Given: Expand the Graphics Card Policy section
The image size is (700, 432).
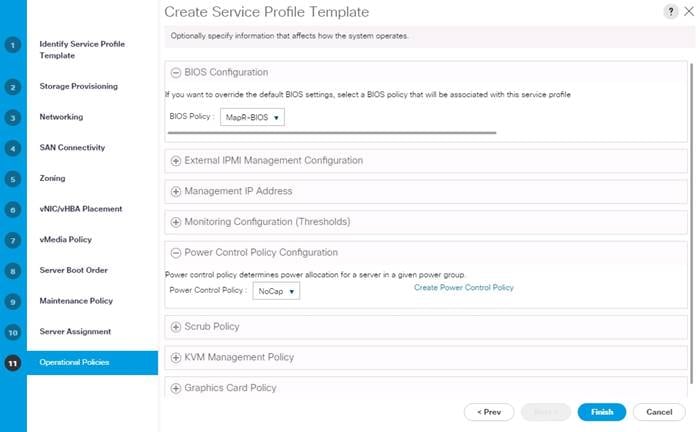Looking at the screenshot, I should click(176, 388).
